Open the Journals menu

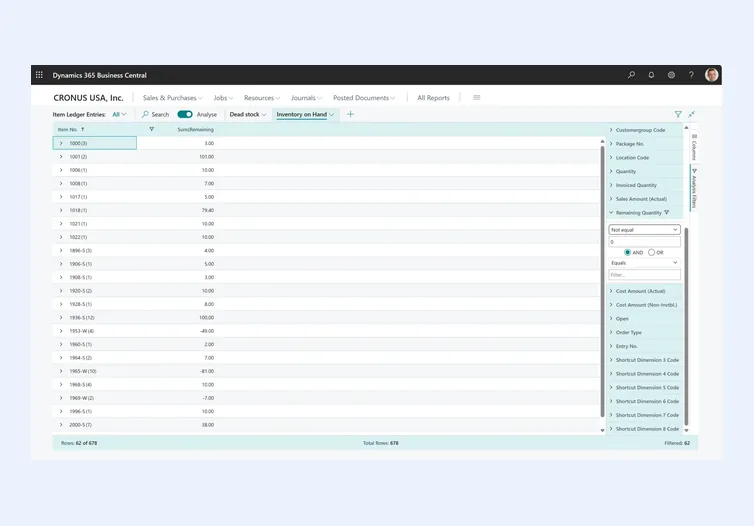(x=307, y=98)
